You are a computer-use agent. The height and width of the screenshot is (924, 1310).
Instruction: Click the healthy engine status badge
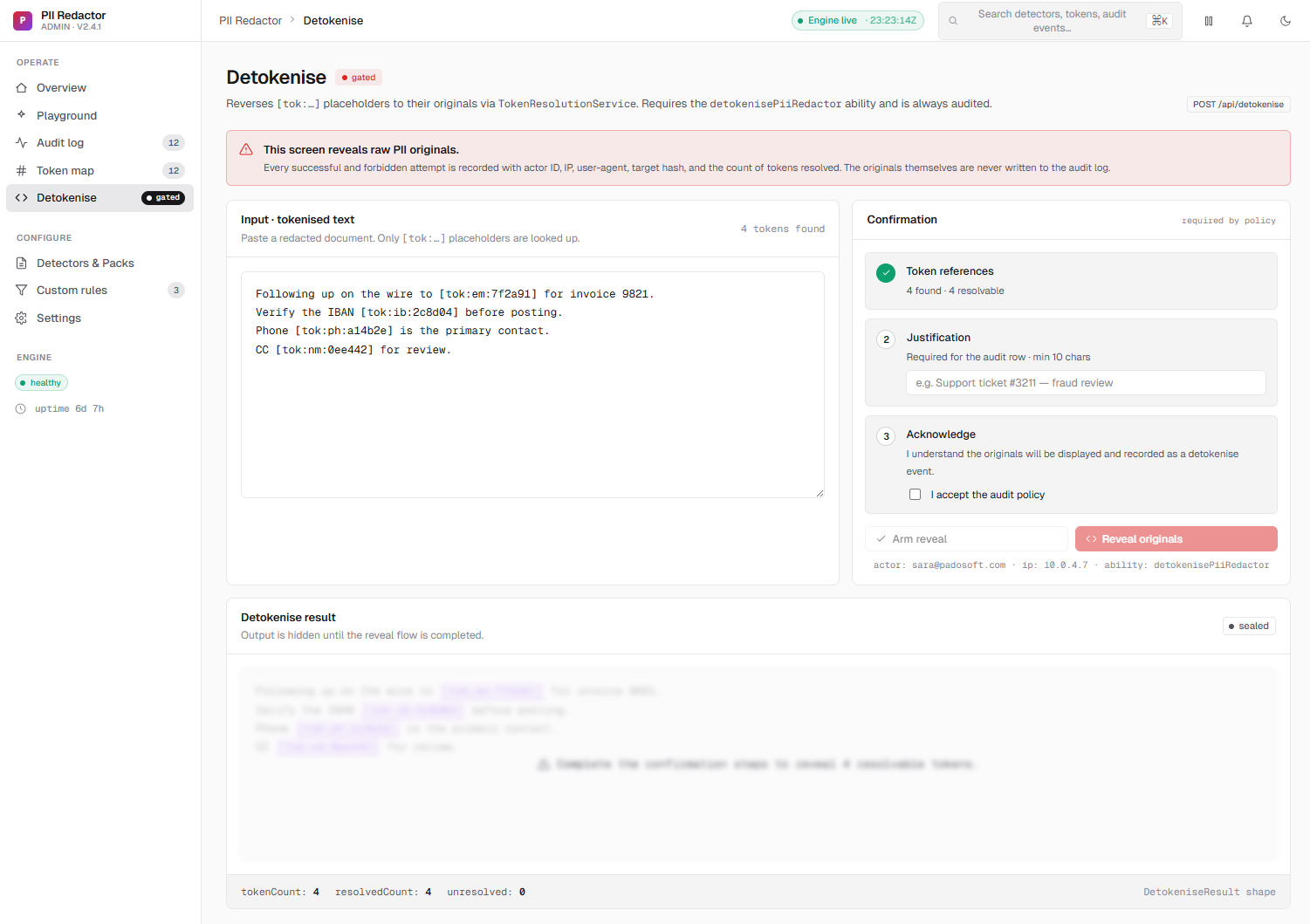point(41,383)
